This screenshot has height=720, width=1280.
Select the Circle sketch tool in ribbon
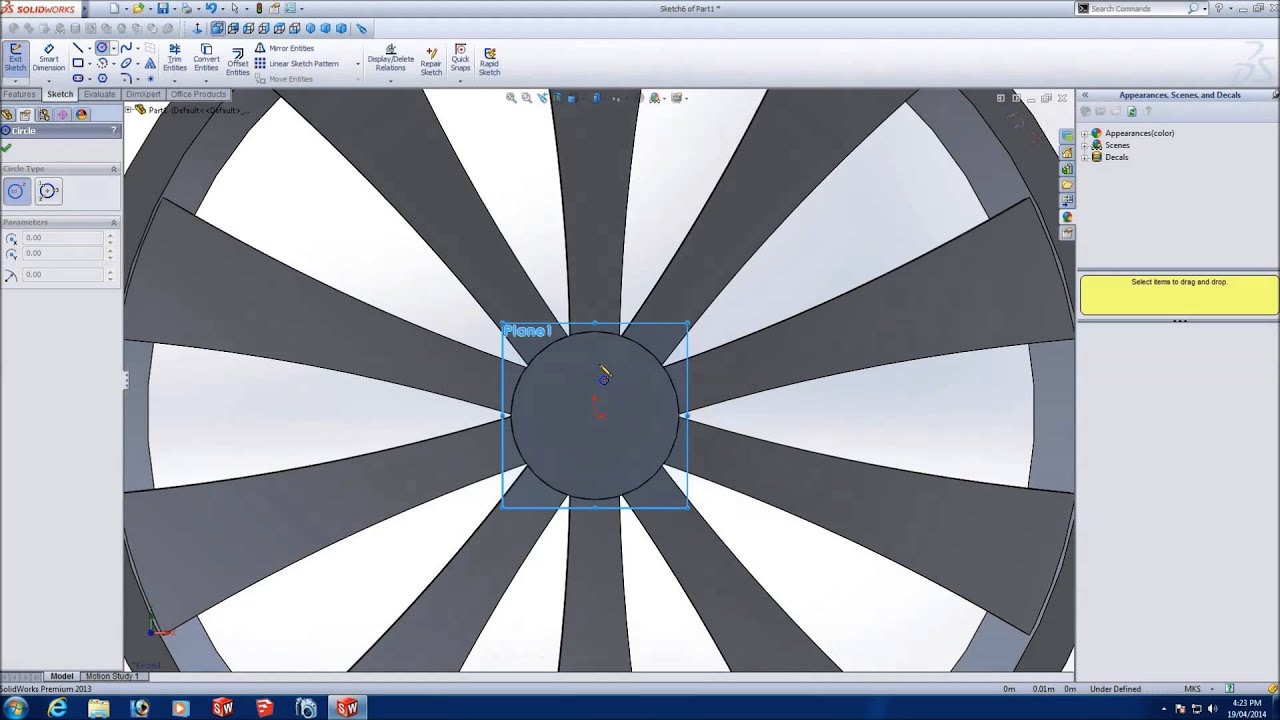coord(102,48)
